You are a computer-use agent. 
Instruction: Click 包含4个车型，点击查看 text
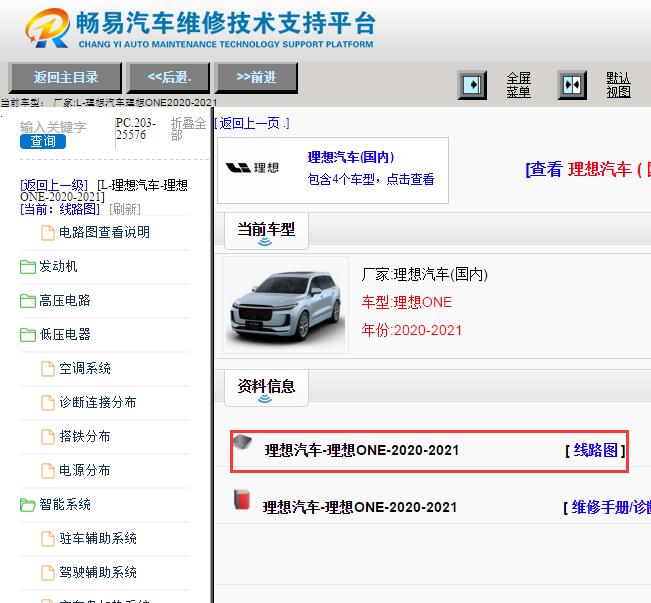point(371,179)
